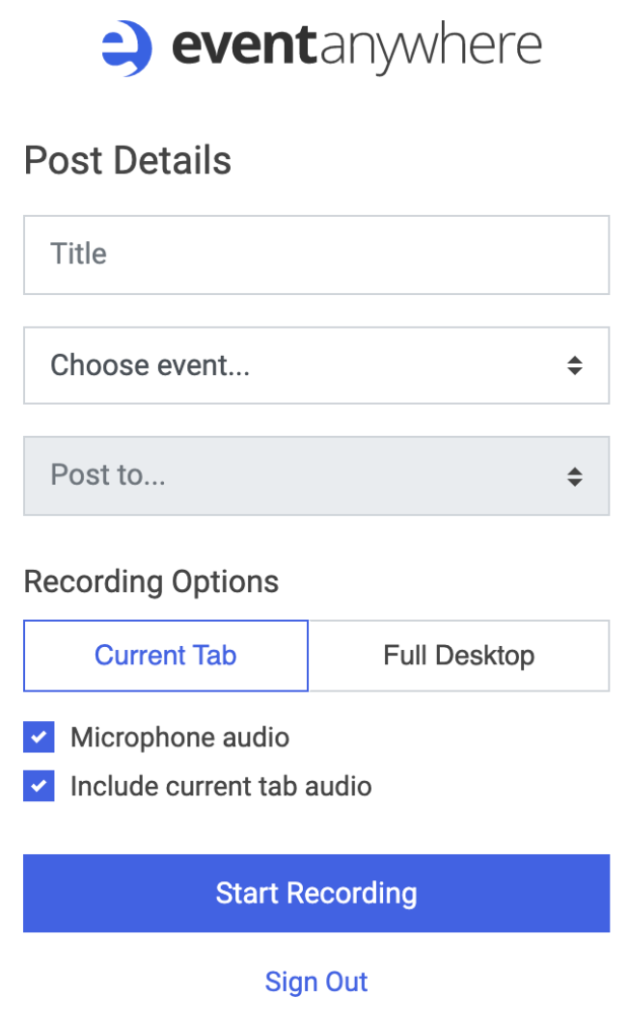Open the Post to dropdown

point(316,476)
